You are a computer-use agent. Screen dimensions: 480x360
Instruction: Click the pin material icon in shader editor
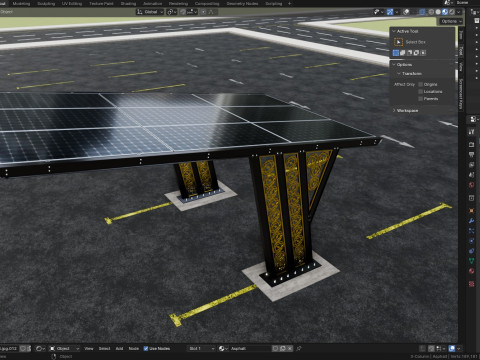click(299, 348)
